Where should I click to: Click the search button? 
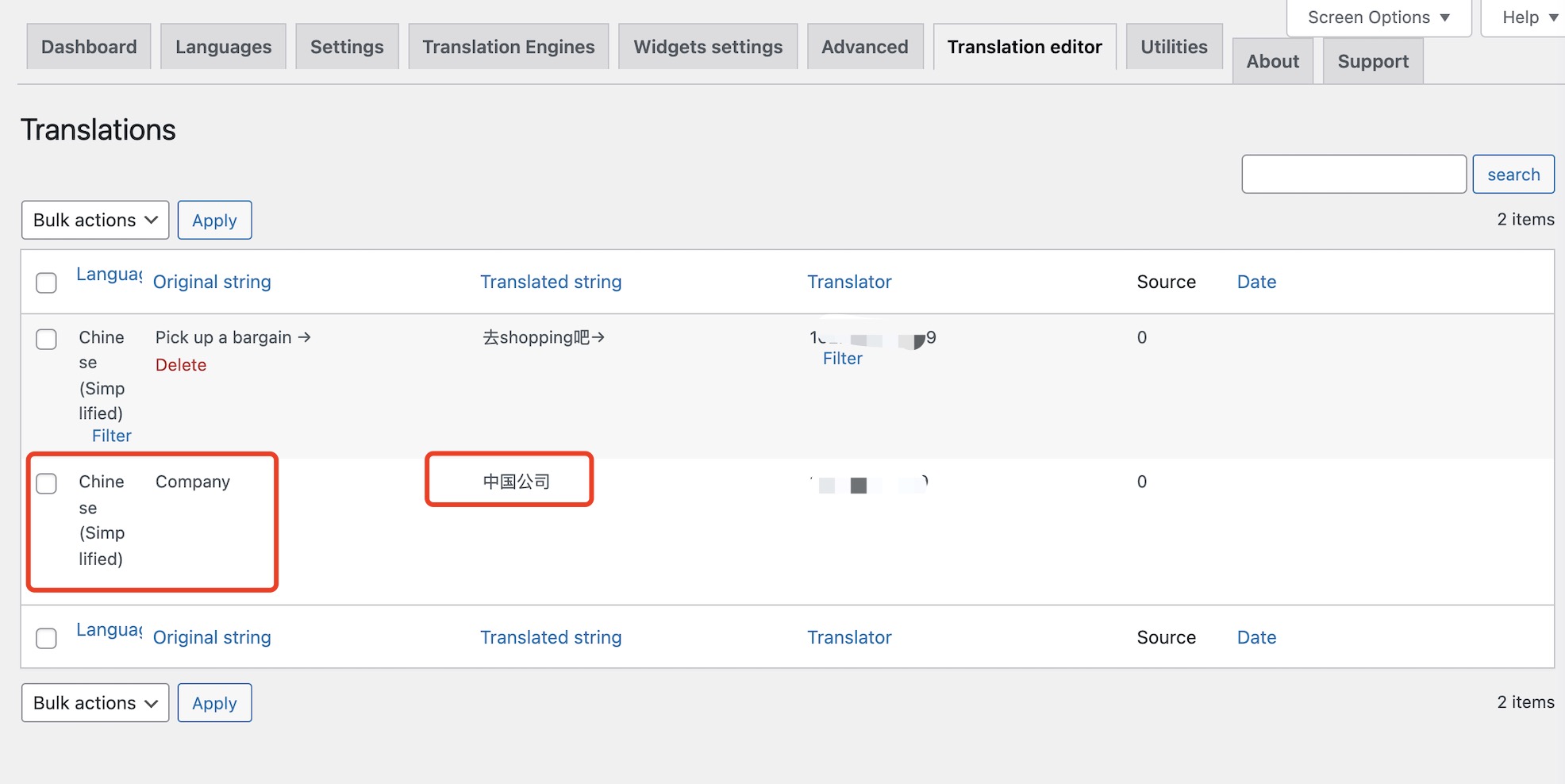click(1513, 175)
